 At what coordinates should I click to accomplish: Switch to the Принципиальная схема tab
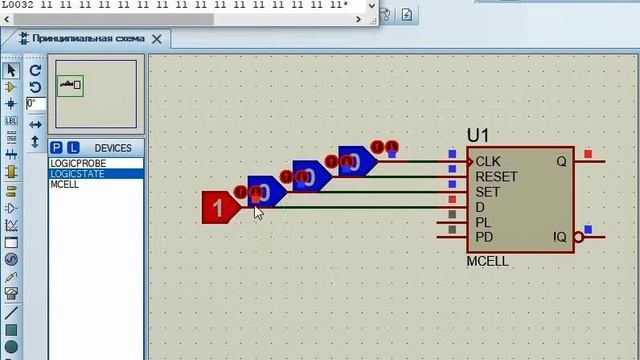coord(88,38)
